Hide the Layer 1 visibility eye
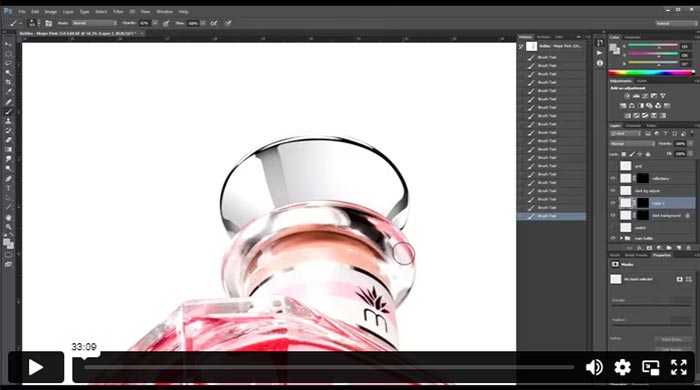Image resolution: width=700 pixels, height=390 pixels. (x=613, y=203)
